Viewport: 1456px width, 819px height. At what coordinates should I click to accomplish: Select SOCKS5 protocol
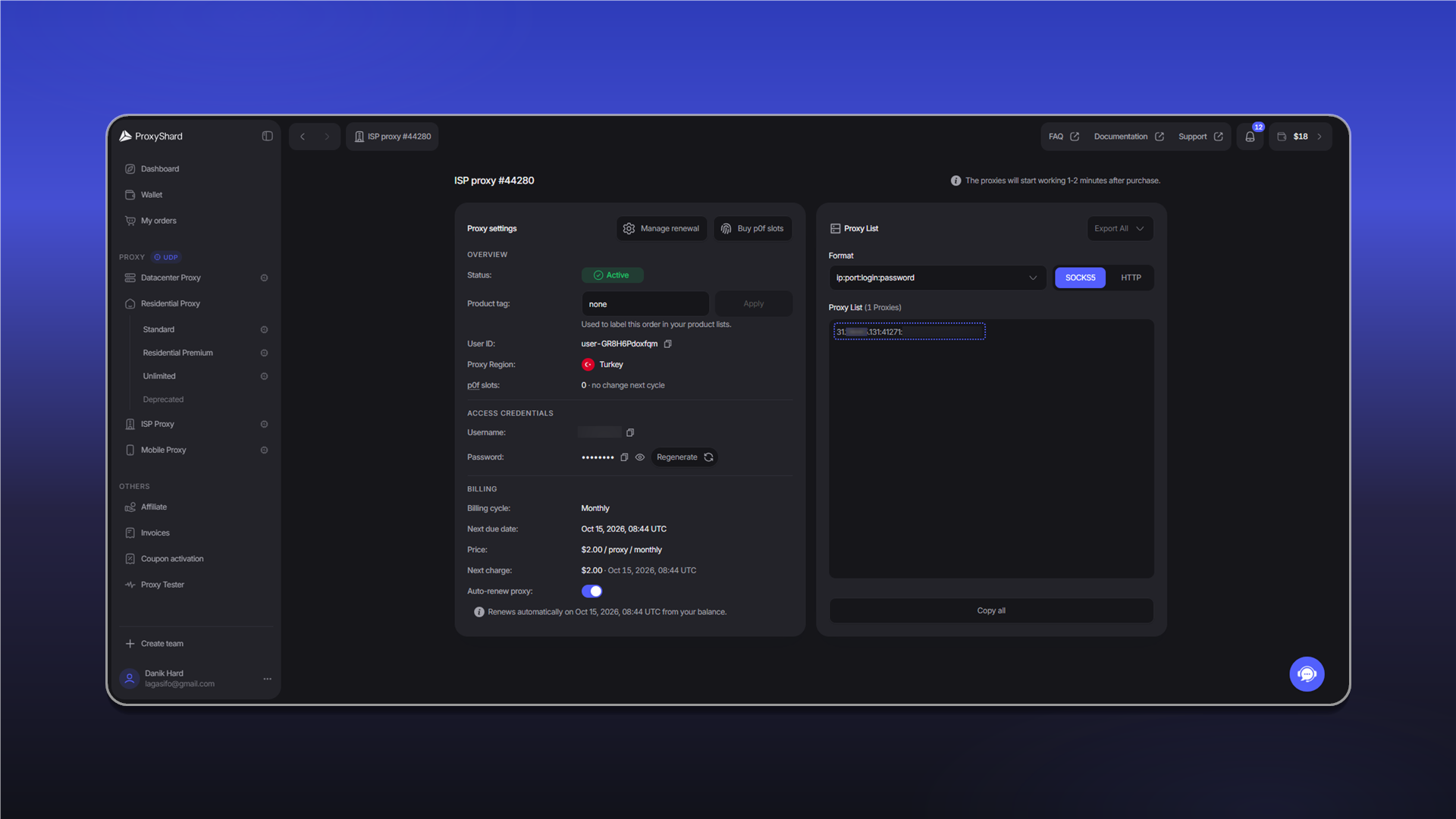[1080, 278]
